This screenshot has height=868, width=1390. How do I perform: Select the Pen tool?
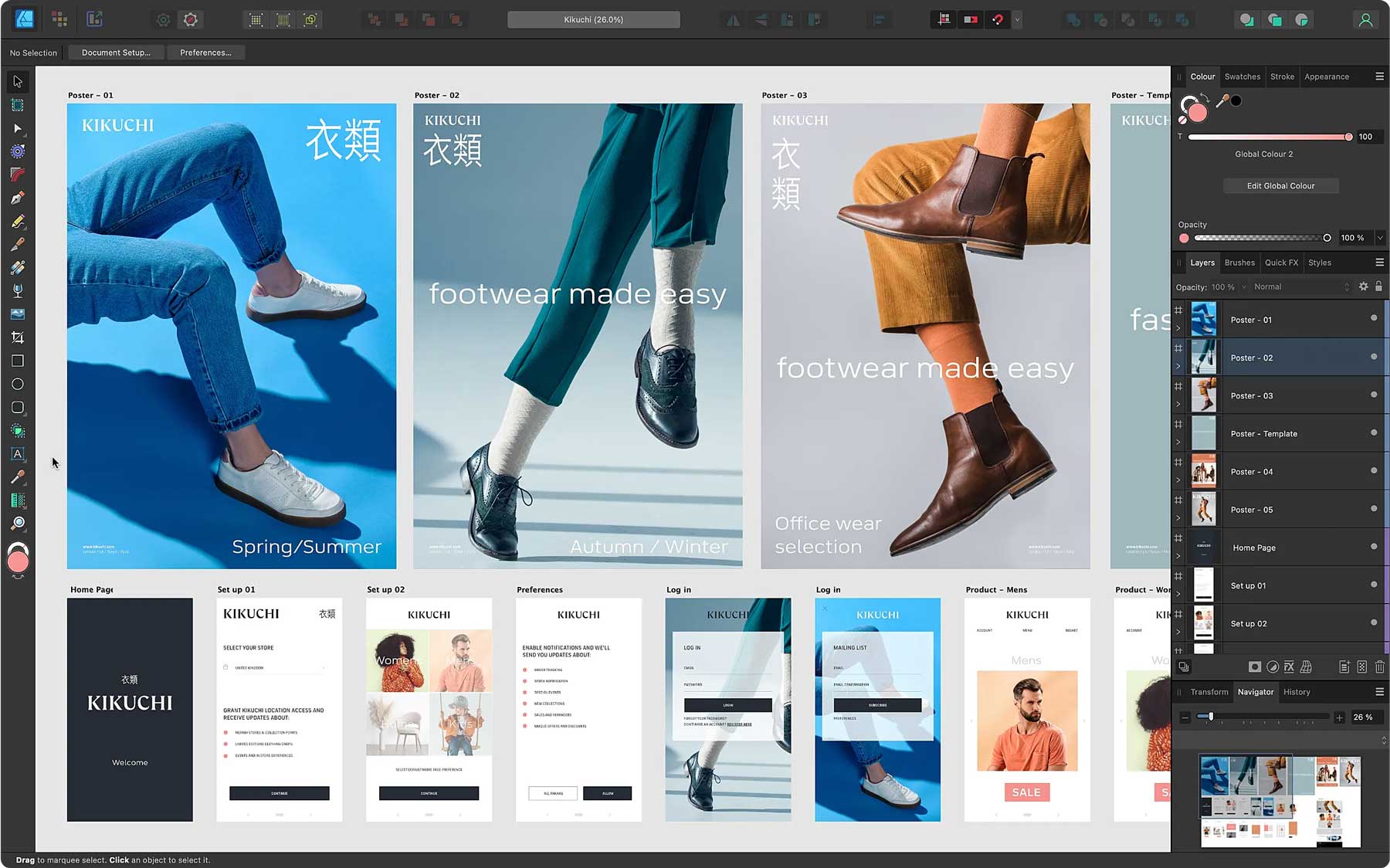(18, 198)
